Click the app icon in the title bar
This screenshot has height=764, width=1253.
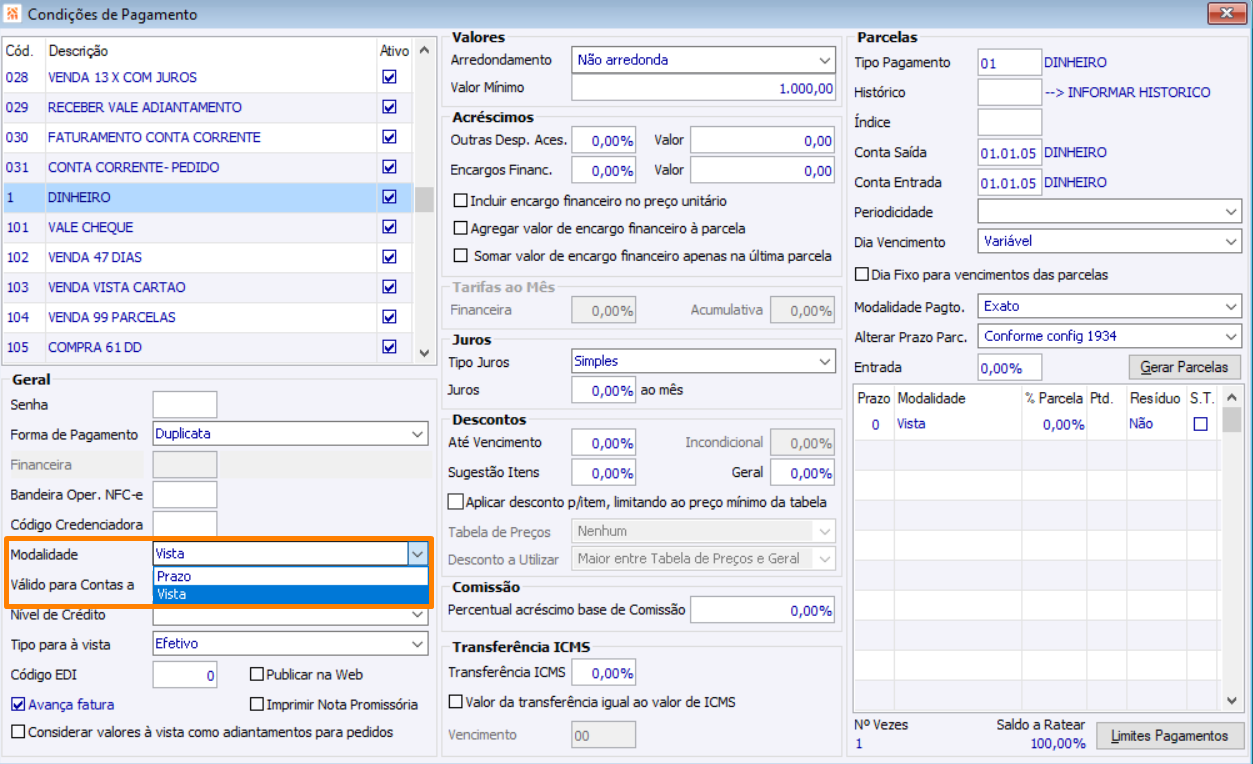tap(13, 15)
